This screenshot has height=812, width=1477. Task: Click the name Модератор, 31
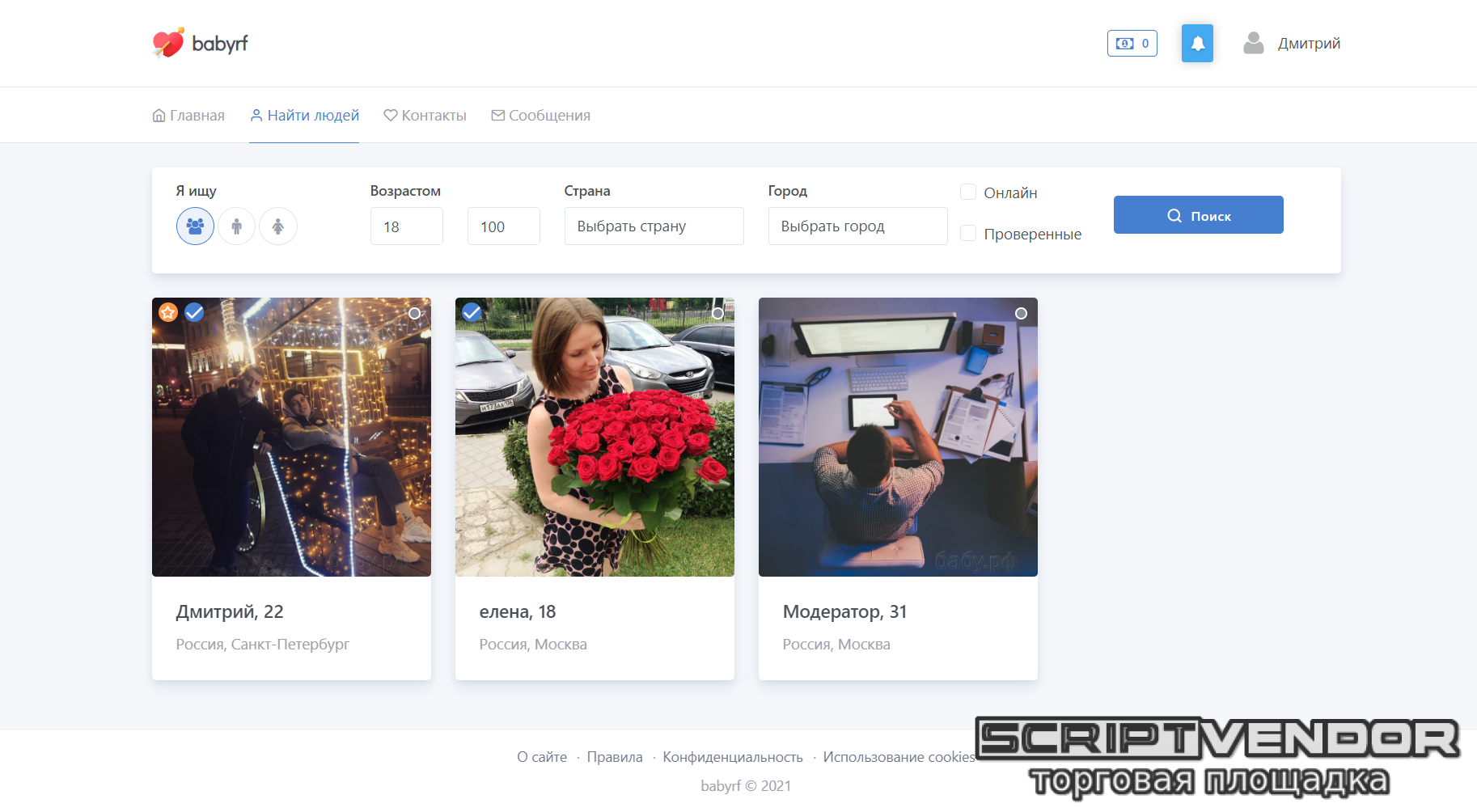(x=844, y=612)
